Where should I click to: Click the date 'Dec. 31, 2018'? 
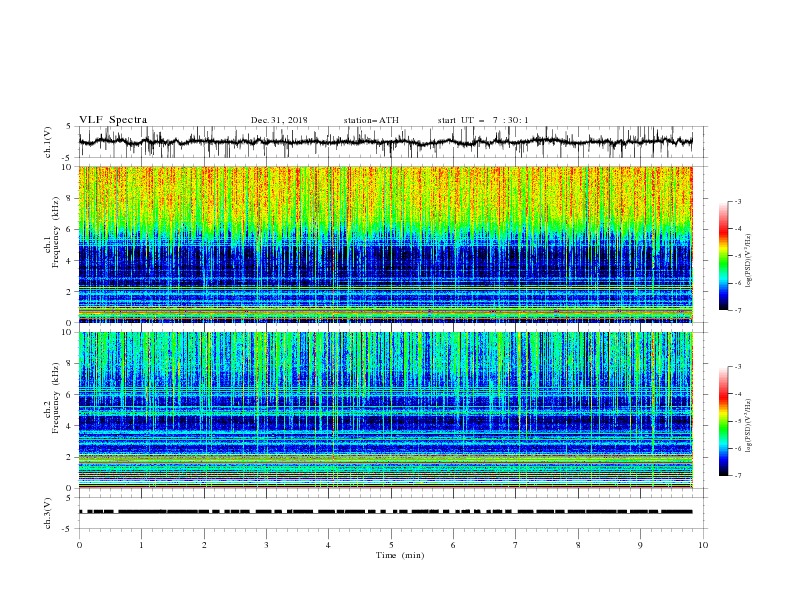coord(279,120)
